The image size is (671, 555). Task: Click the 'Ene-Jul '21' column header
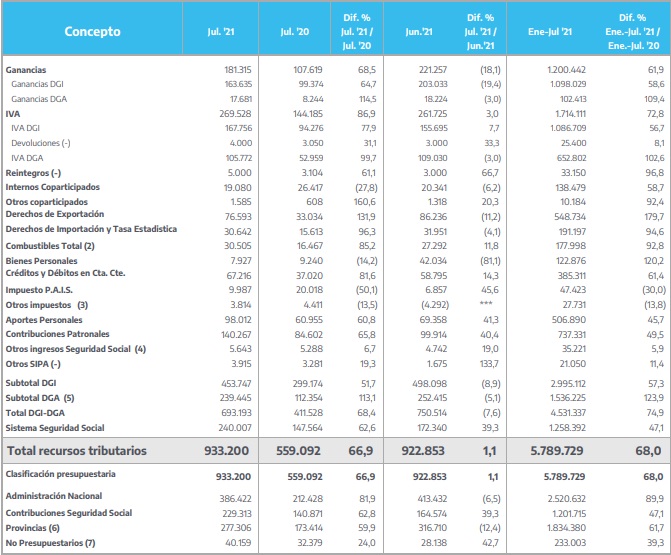click(550, 32)
